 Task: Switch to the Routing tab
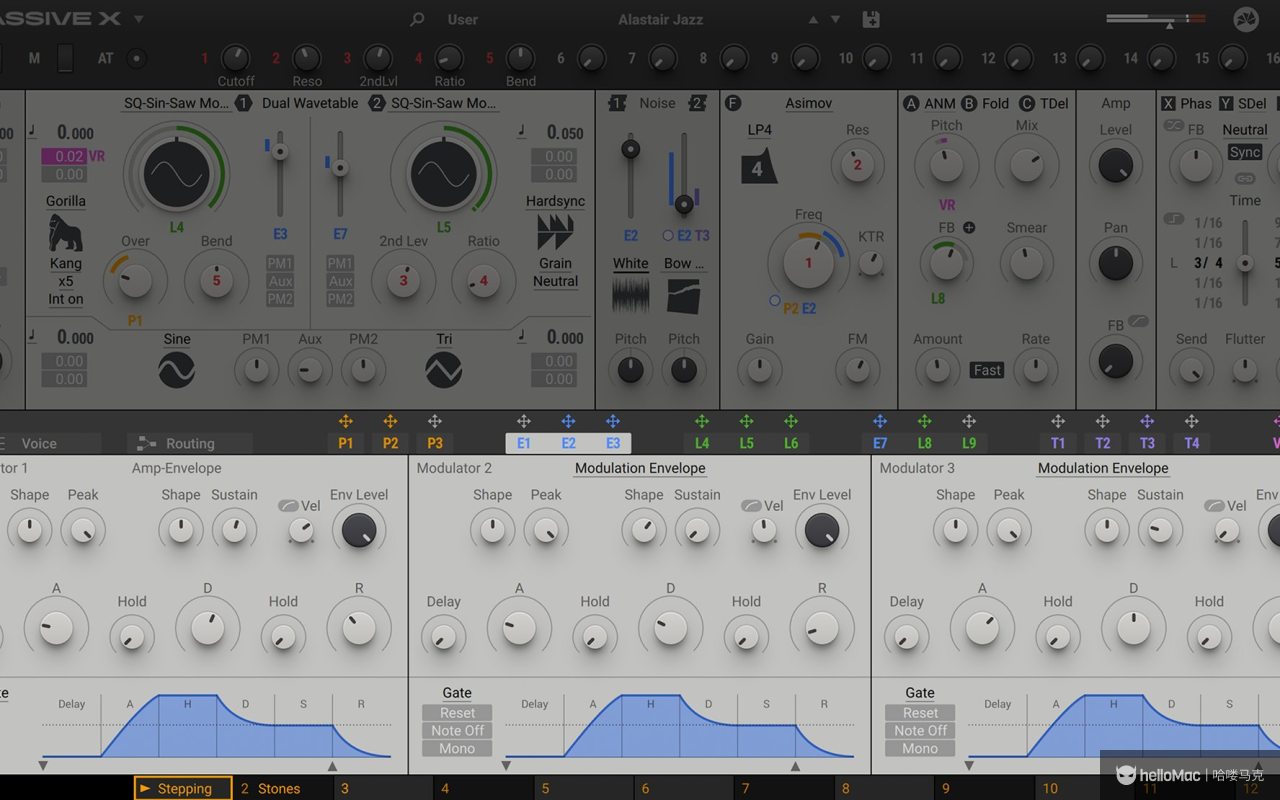190,443
